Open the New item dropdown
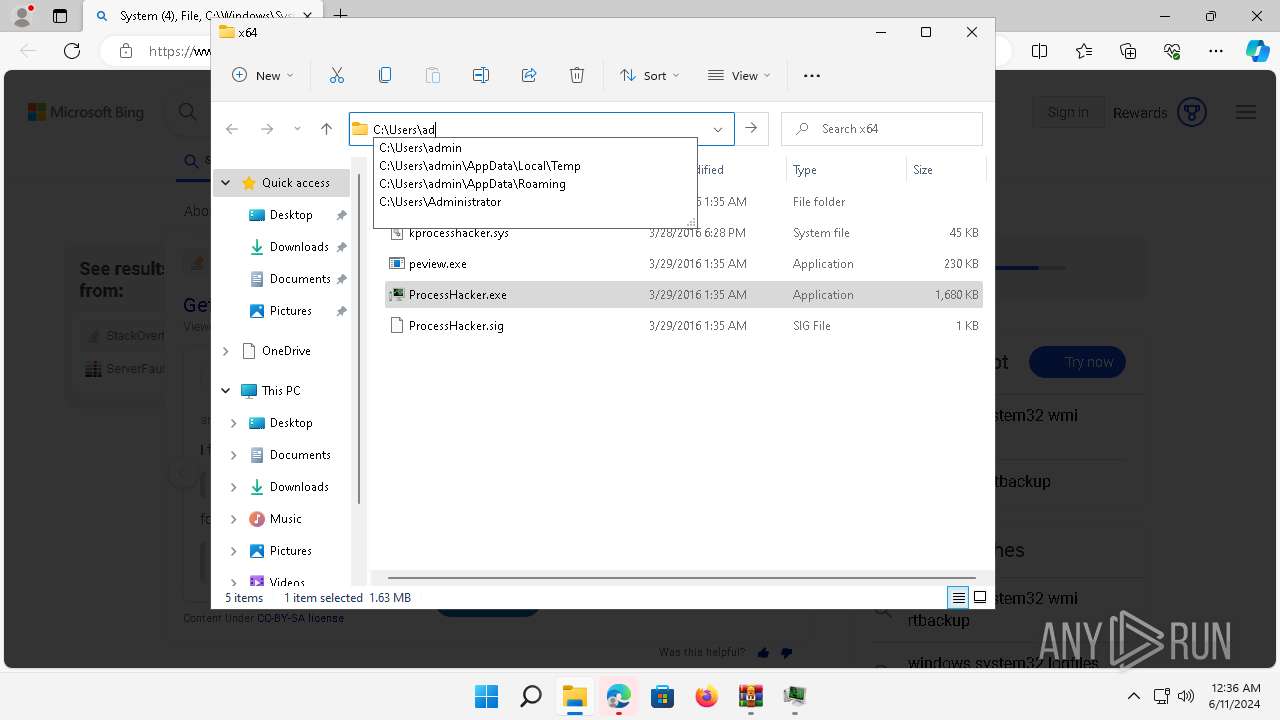 click(x=263, y=75)
